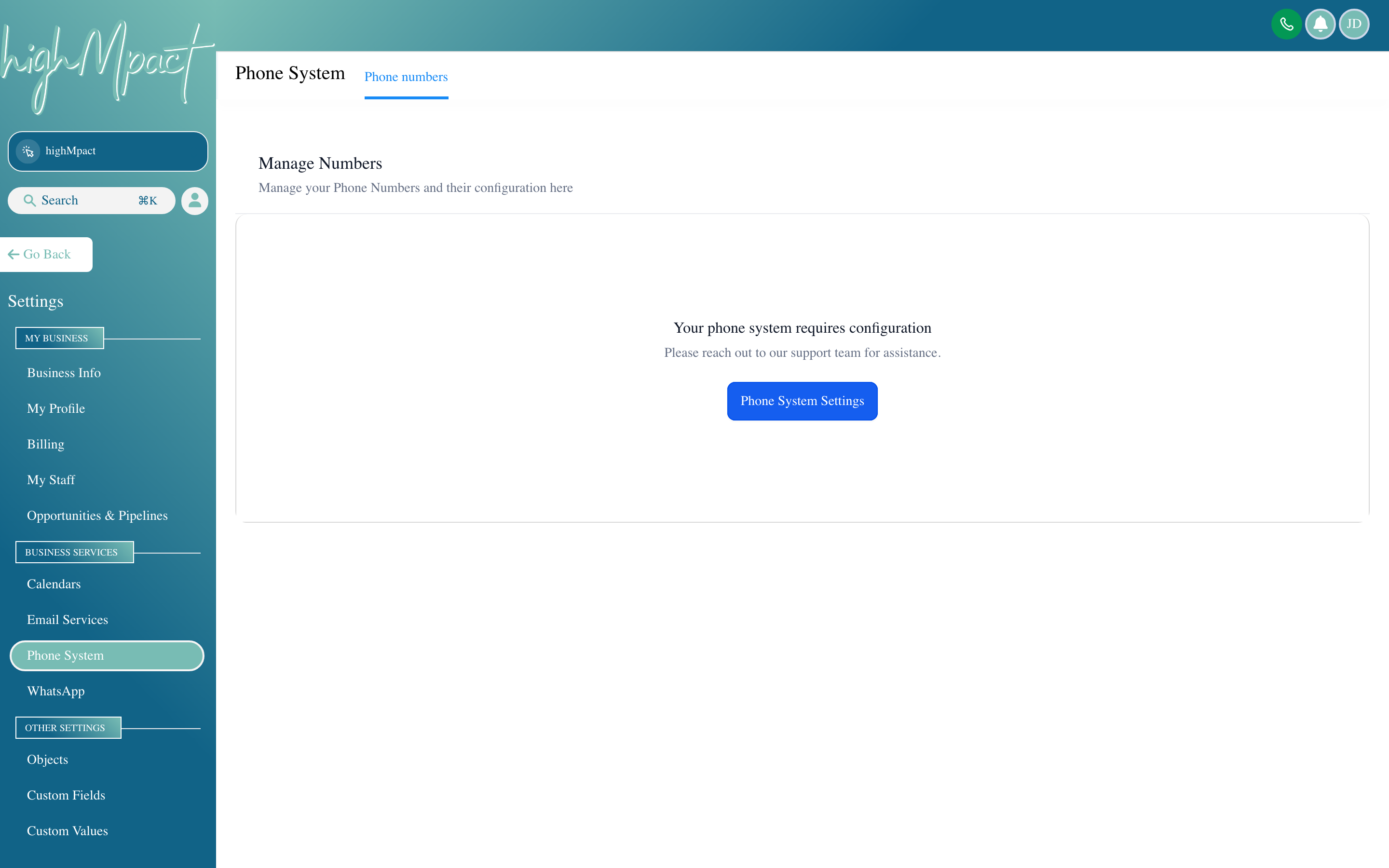The height and width of the screenshot is (868, 1389).
Task: Click BUSINESS SERVICES section label
Action: [x=74, y=552]
